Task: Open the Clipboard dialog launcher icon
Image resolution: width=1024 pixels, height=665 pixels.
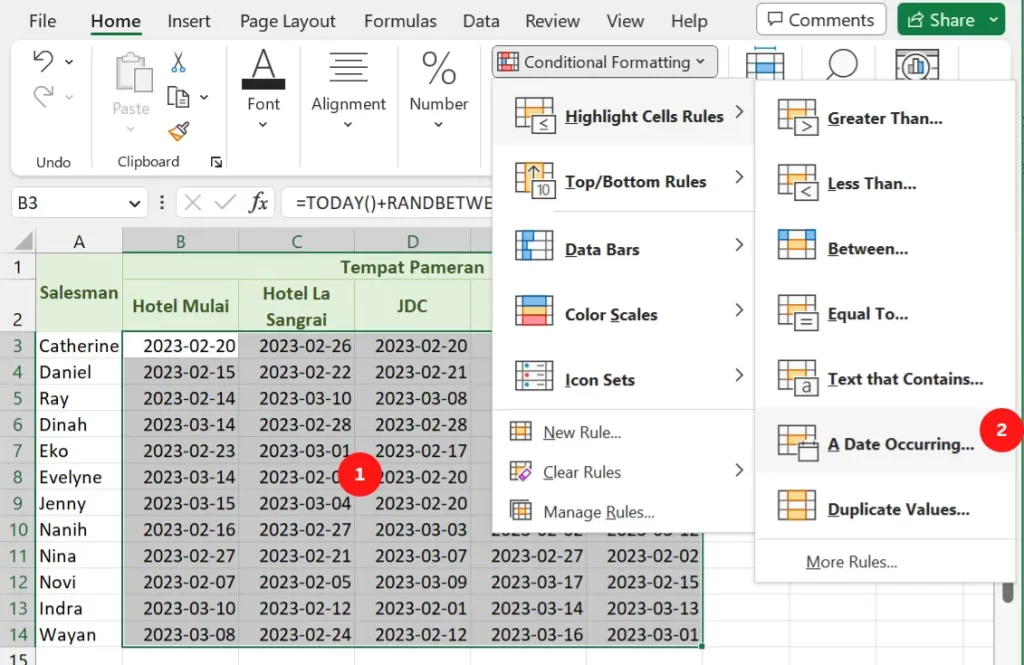Action: click(x=215, y=161)
